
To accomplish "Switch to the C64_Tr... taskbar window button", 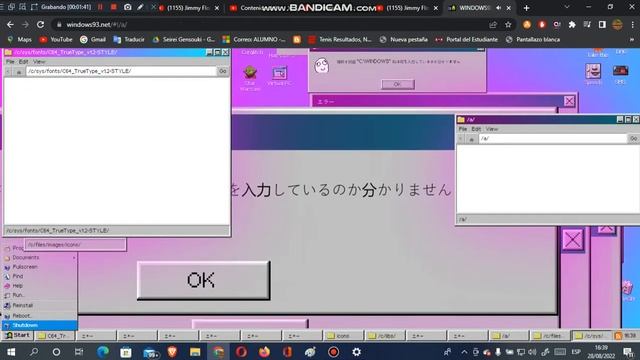I will [55, 336].
